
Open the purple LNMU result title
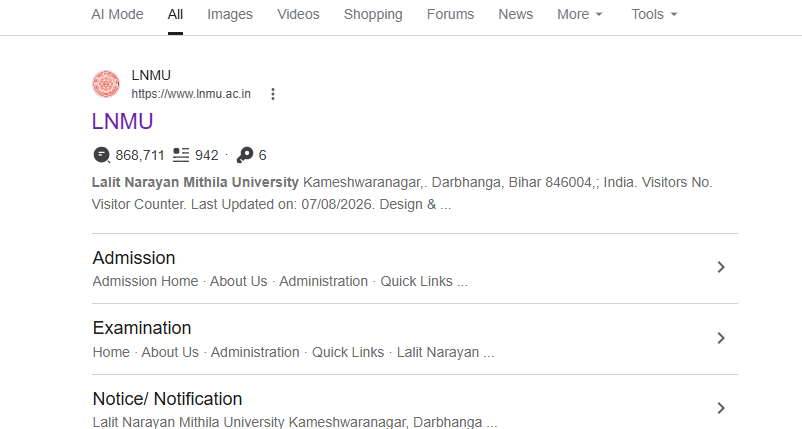tap(122, 122)
